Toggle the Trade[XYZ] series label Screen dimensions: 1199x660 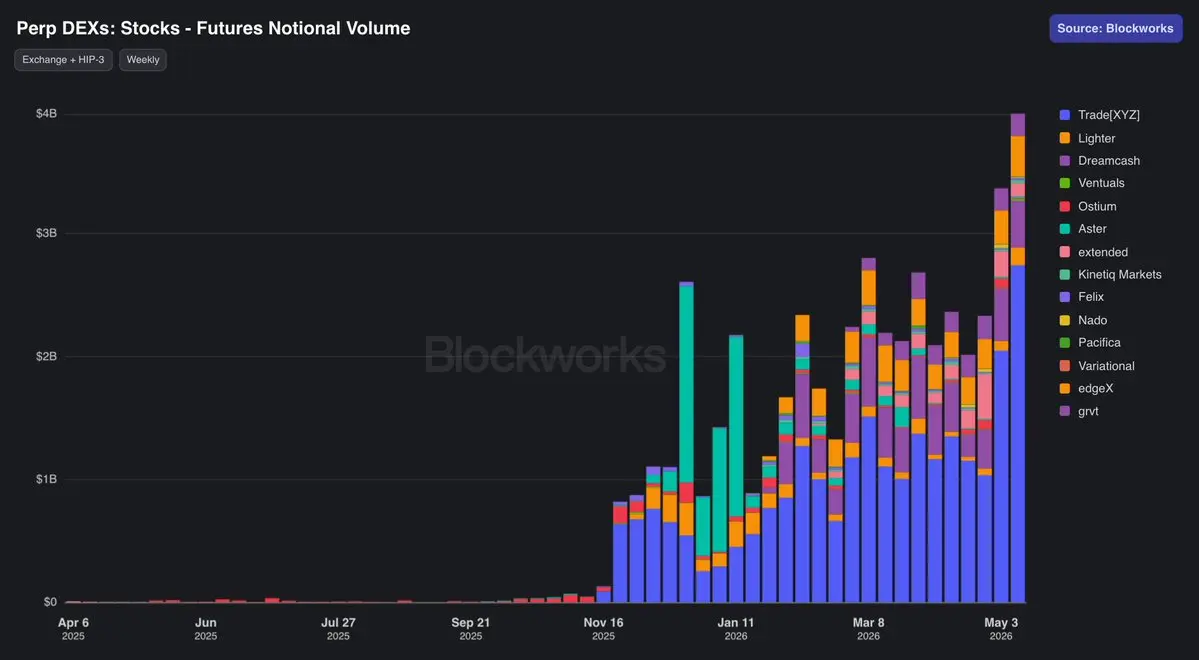tap(1109, 115)
